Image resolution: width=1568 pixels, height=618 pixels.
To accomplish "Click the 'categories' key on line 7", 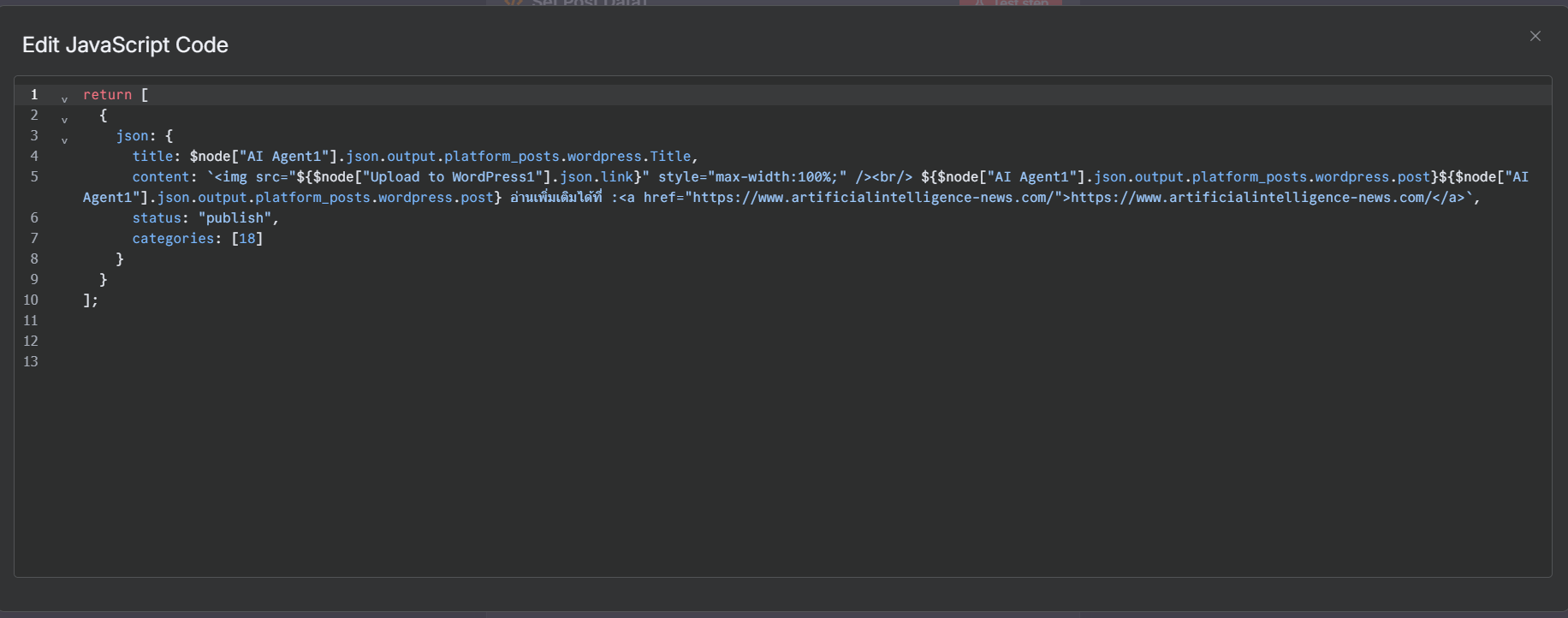I will (173, 239).
